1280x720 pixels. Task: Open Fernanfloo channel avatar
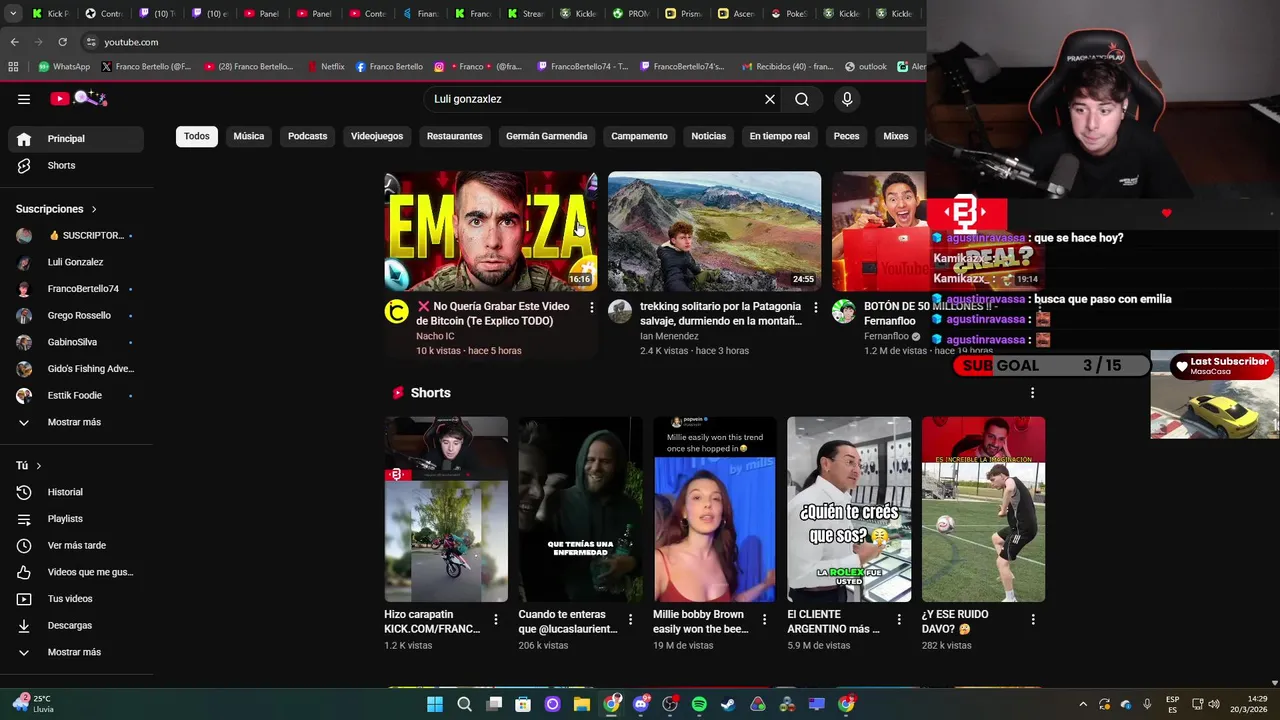(x=844, y=311)
